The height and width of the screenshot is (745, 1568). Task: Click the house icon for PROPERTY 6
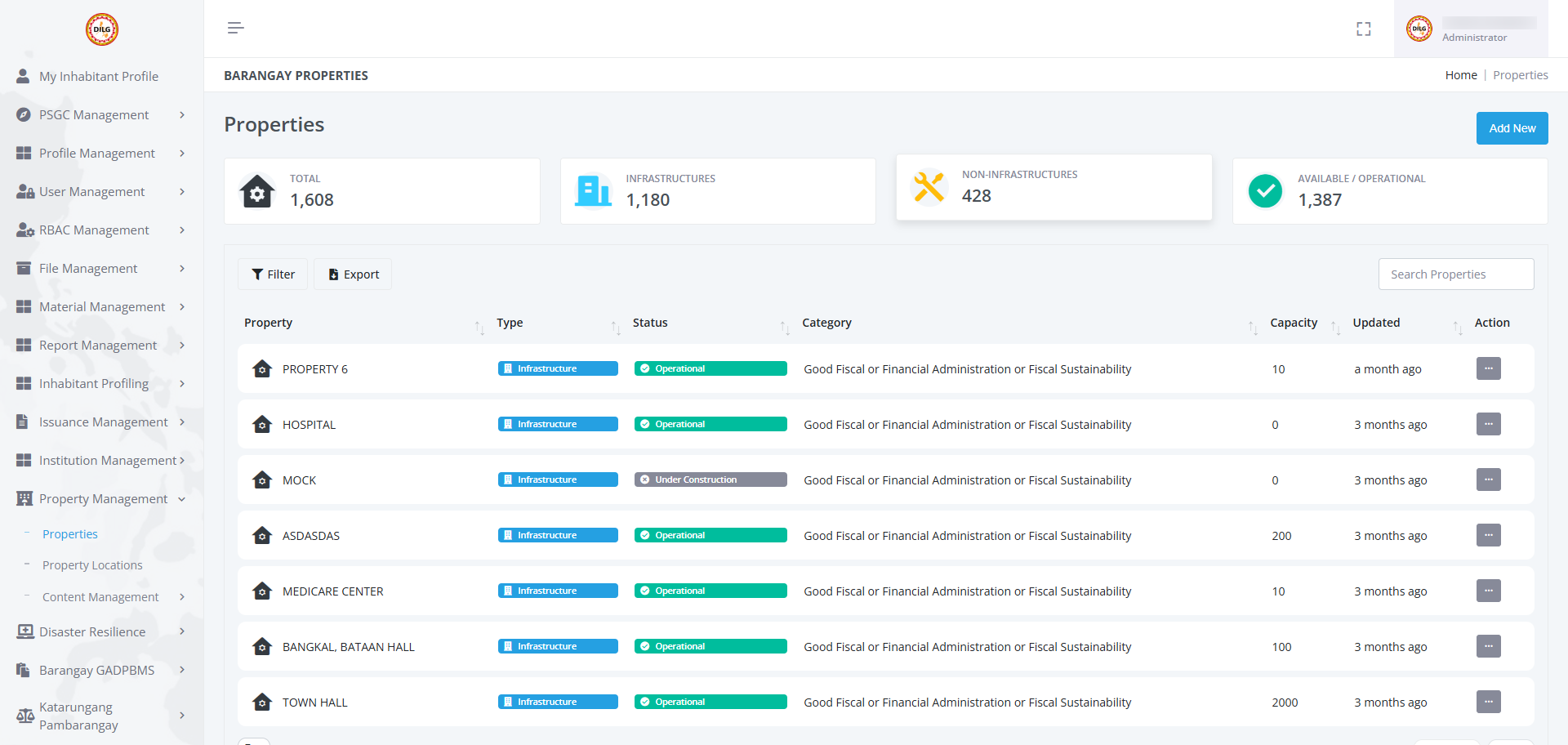[262, 368]
